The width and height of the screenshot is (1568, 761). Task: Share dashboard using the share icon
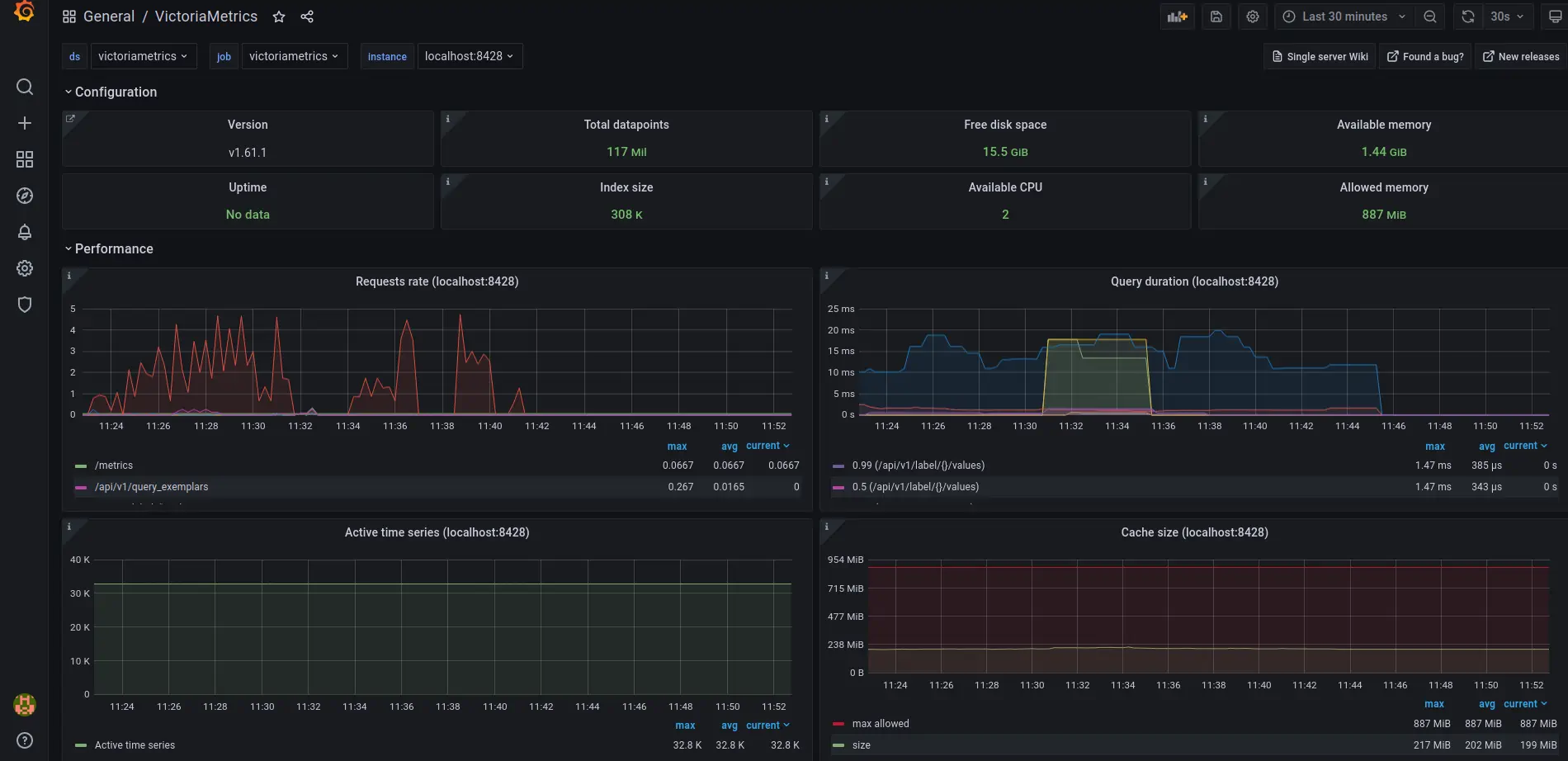(x=307, y=17)
